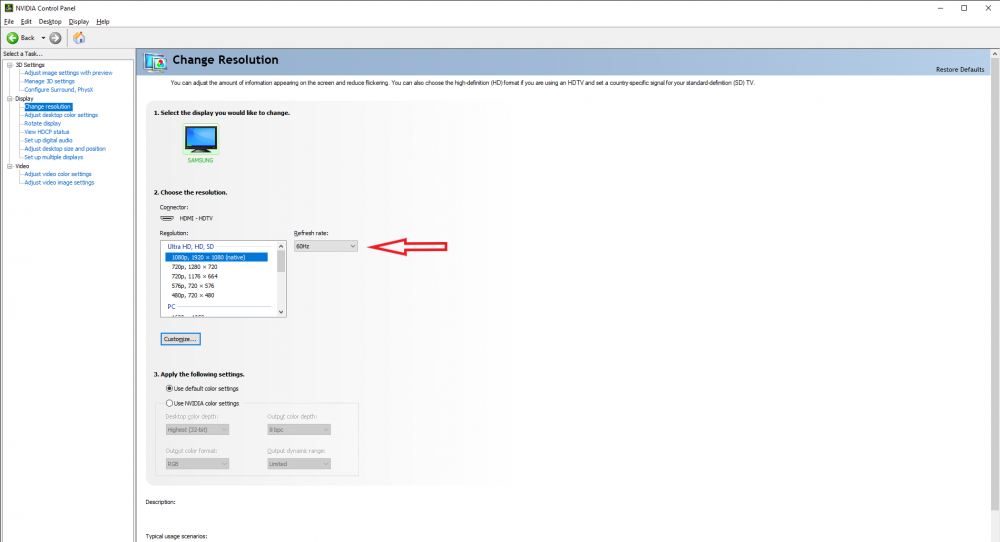Open Adjust desktop size and position
1000x542 pixels.
click(x=65, y=149)
